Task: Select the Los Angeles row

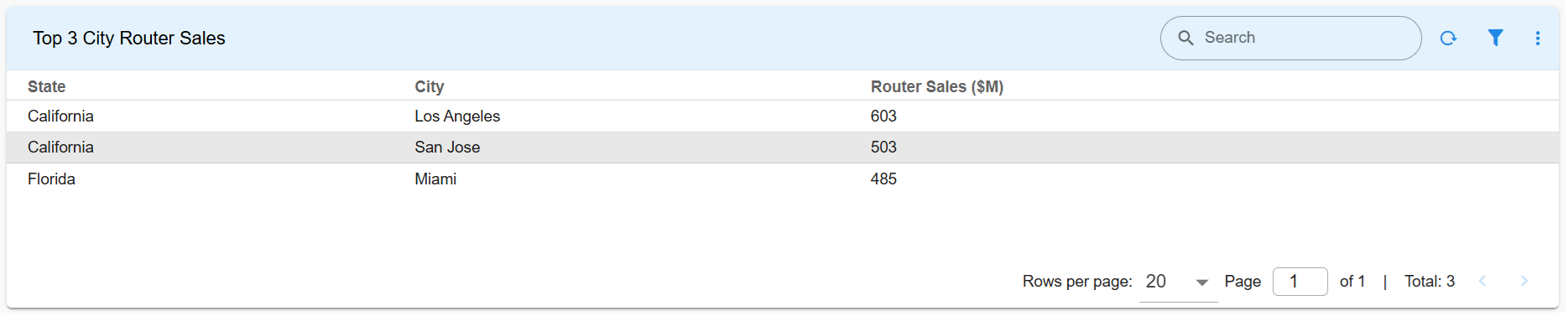Action: point(783,117)
